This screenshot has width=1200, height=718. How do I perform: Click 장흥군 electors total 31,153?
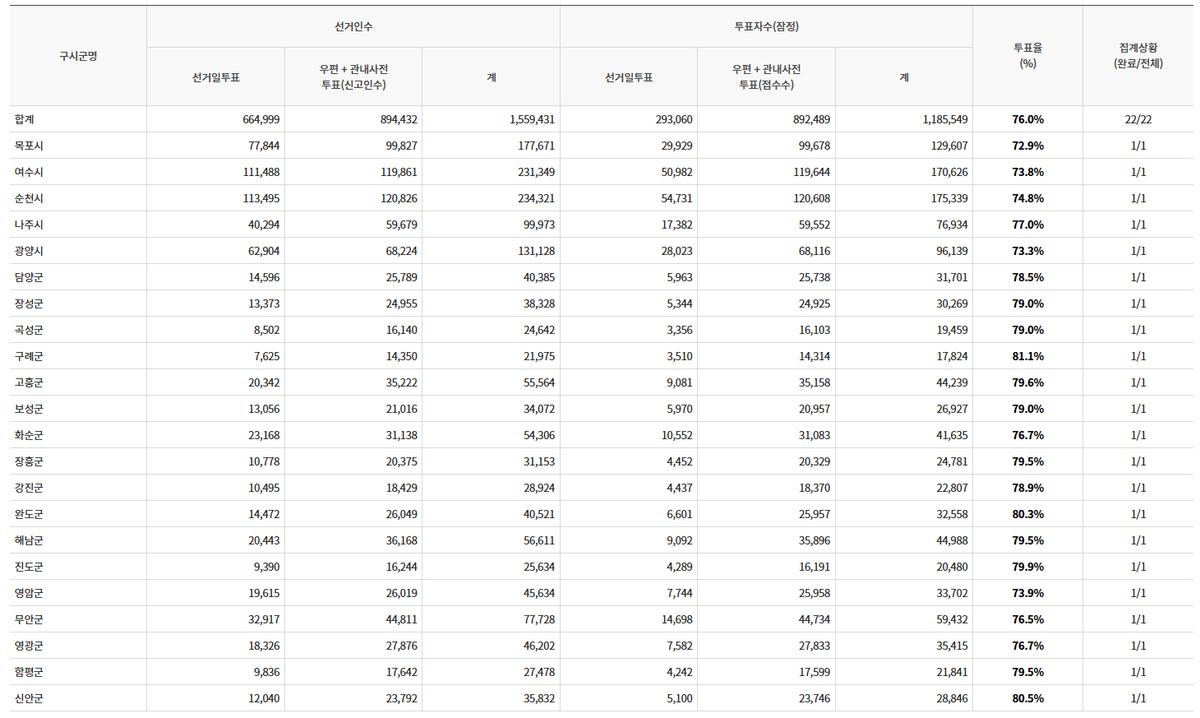click(x=538, y=462)
